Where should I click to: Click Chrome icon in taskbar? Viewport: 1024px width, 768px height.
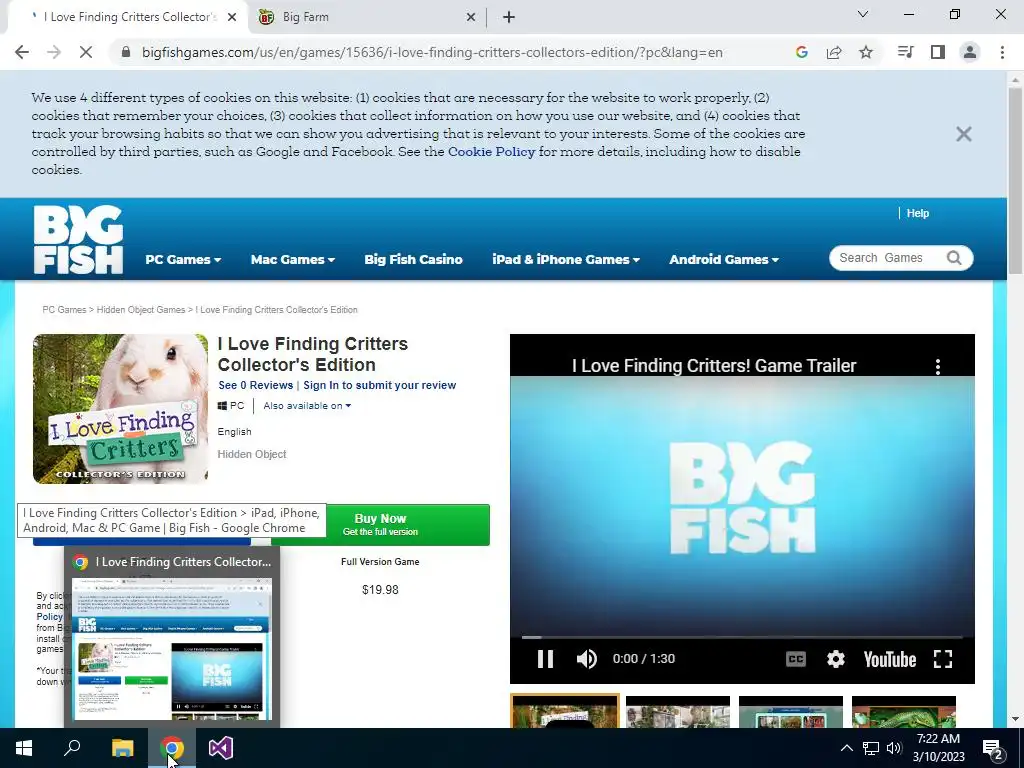(172, 748)
